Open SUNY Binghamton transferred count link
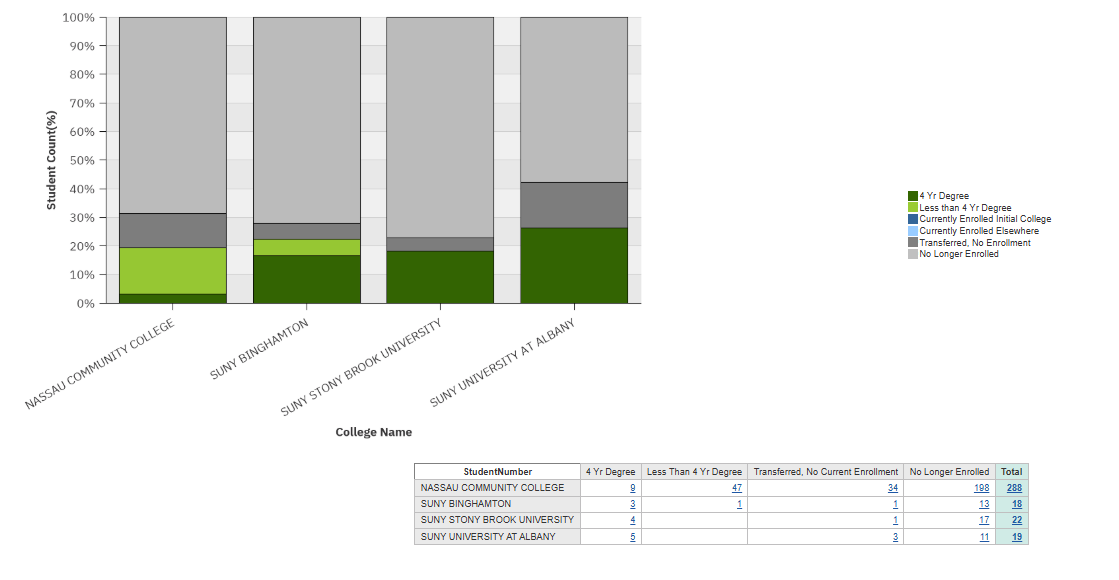1119x580 pixels. [x=896, y=504]
